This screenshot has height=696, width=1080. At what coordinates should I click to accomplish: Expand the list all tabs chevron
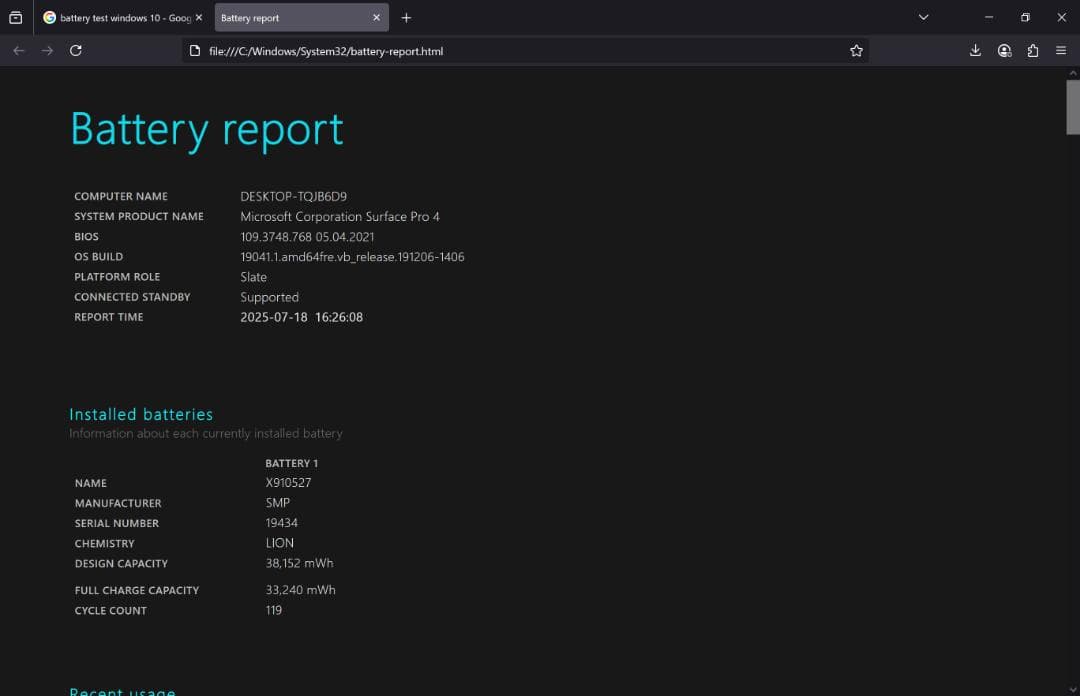923,17
